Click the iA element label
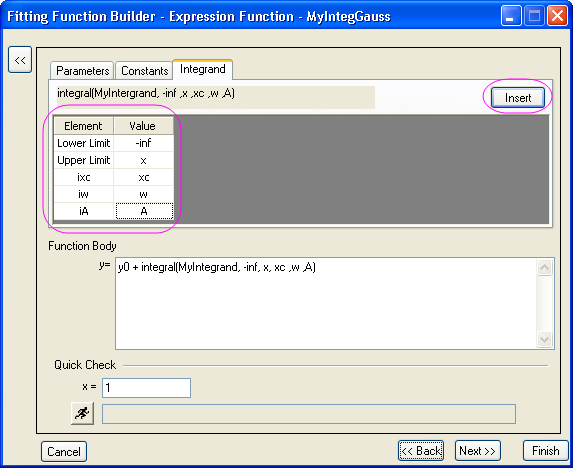Viewport: 573px width, 468px height. click(x=84, y=211)
